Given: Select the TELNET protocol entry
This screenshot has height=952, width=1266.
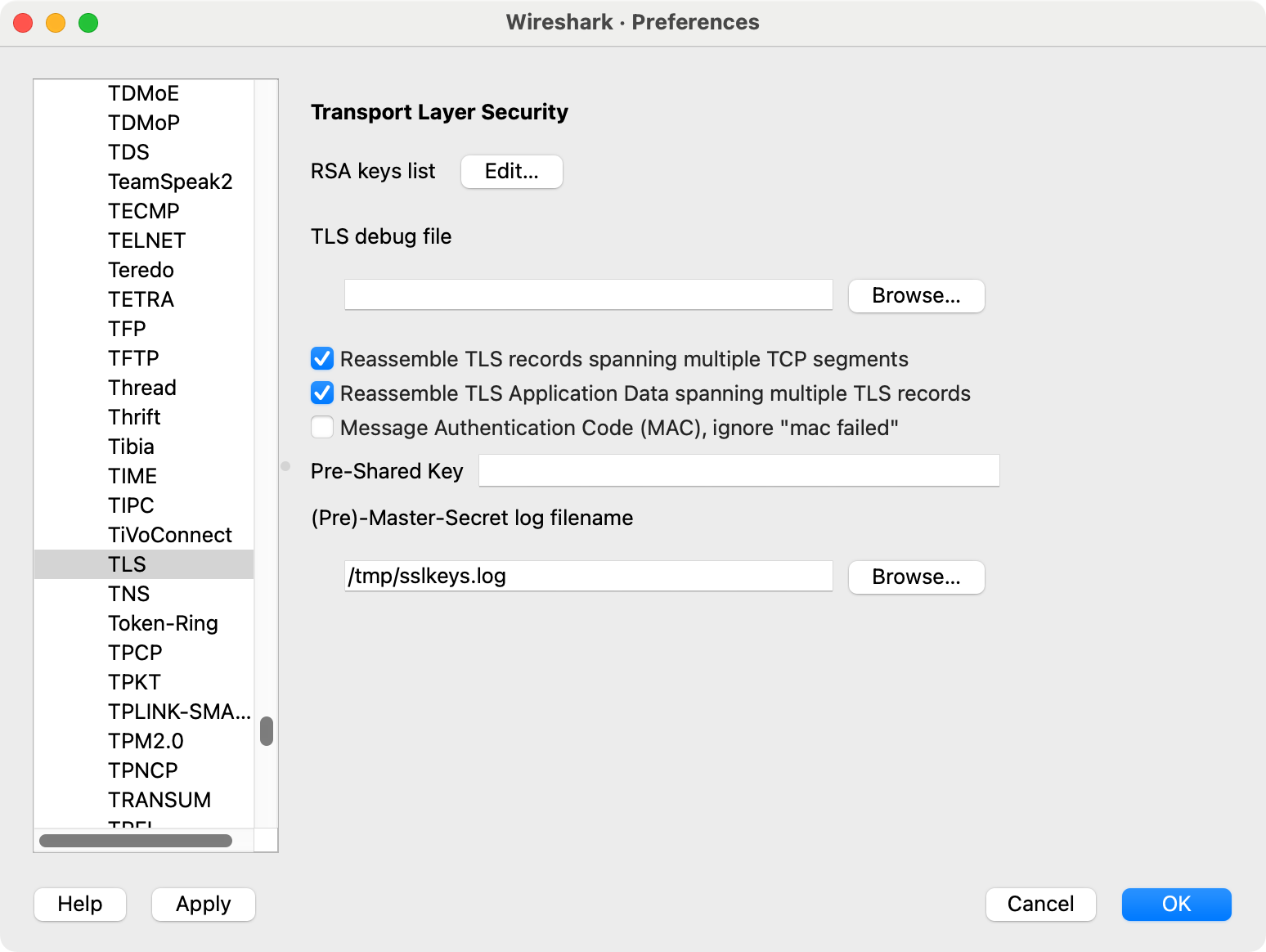Looking at the screenshot, I should 147,240.
